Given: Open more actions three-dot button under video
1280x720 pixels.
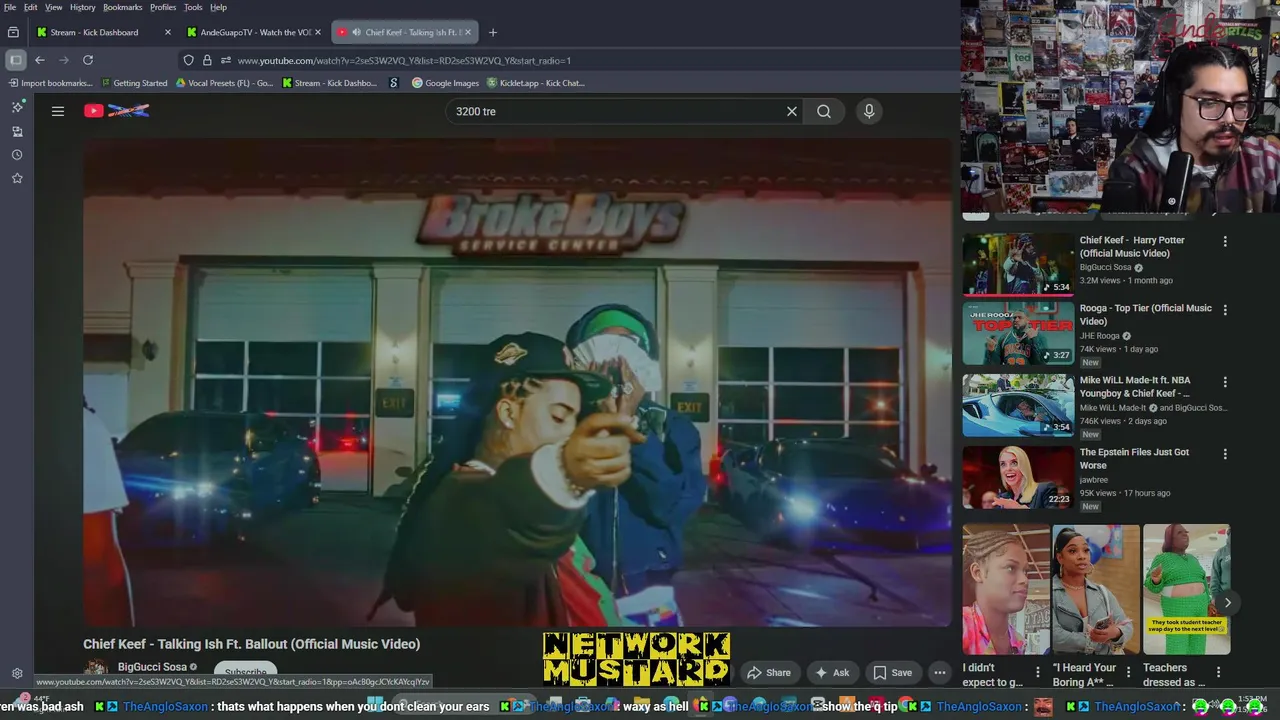Looking at the screenshot, I should (940, 673).
